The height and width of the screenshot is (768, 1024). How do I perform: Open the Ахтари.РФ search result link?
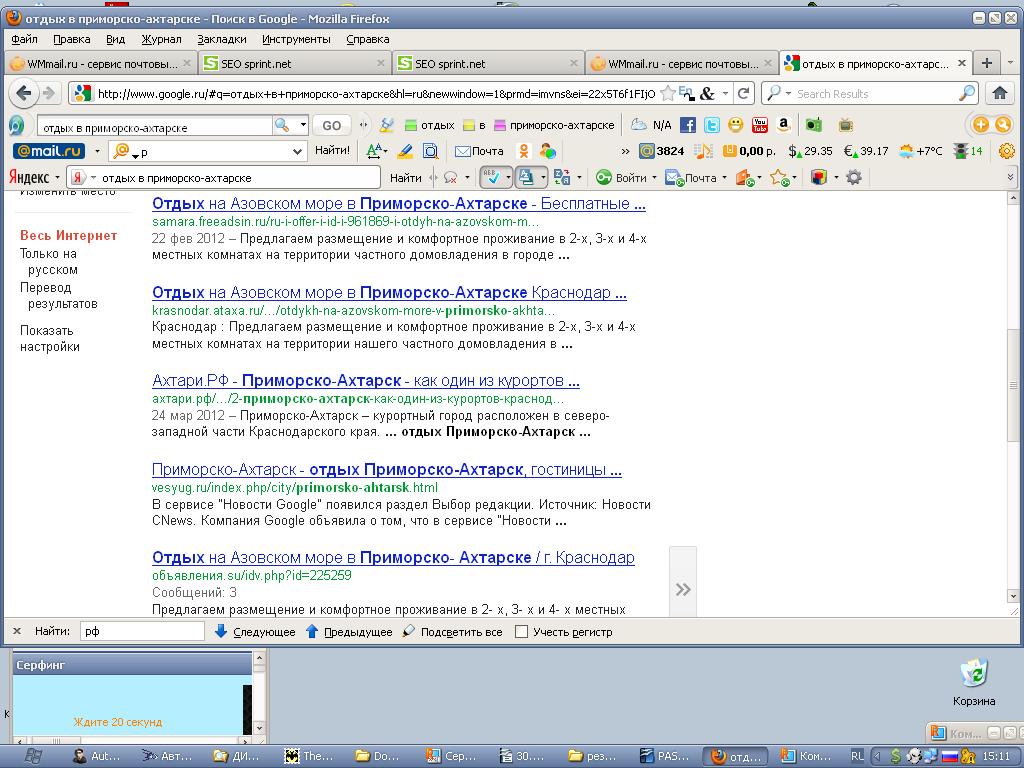(366, 381)
